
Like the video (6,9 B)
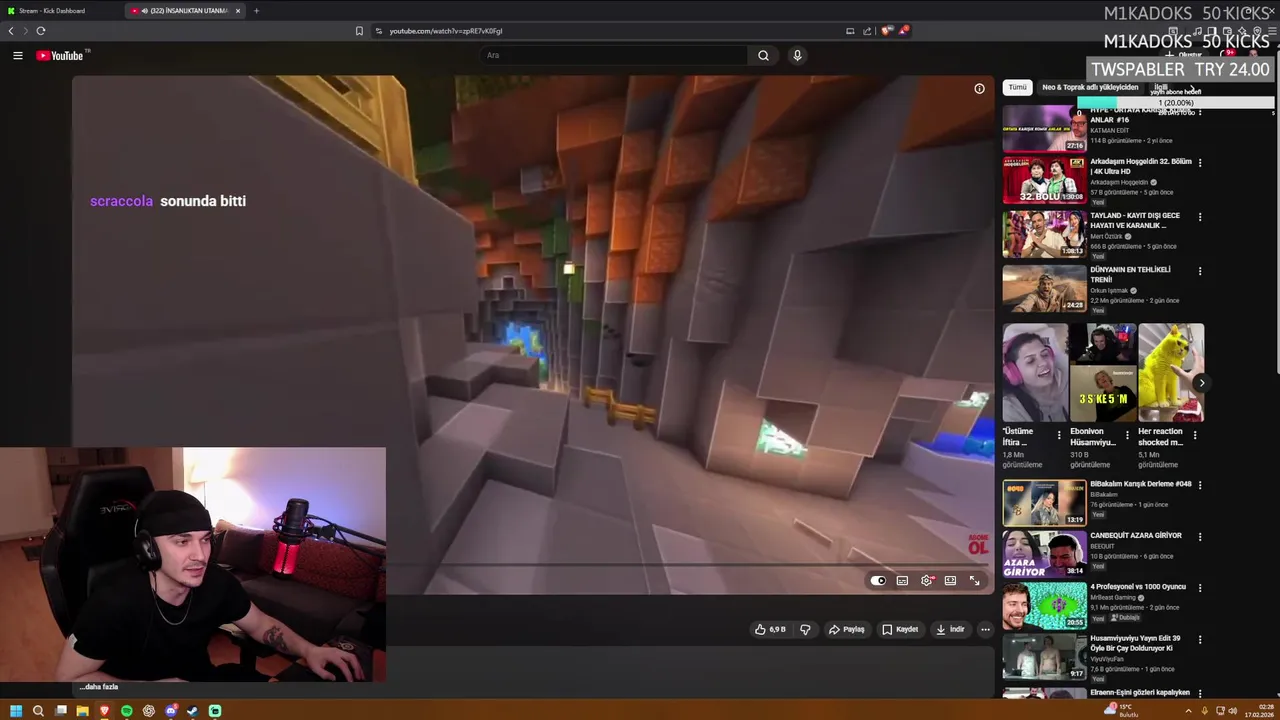(x=770, y=629)
